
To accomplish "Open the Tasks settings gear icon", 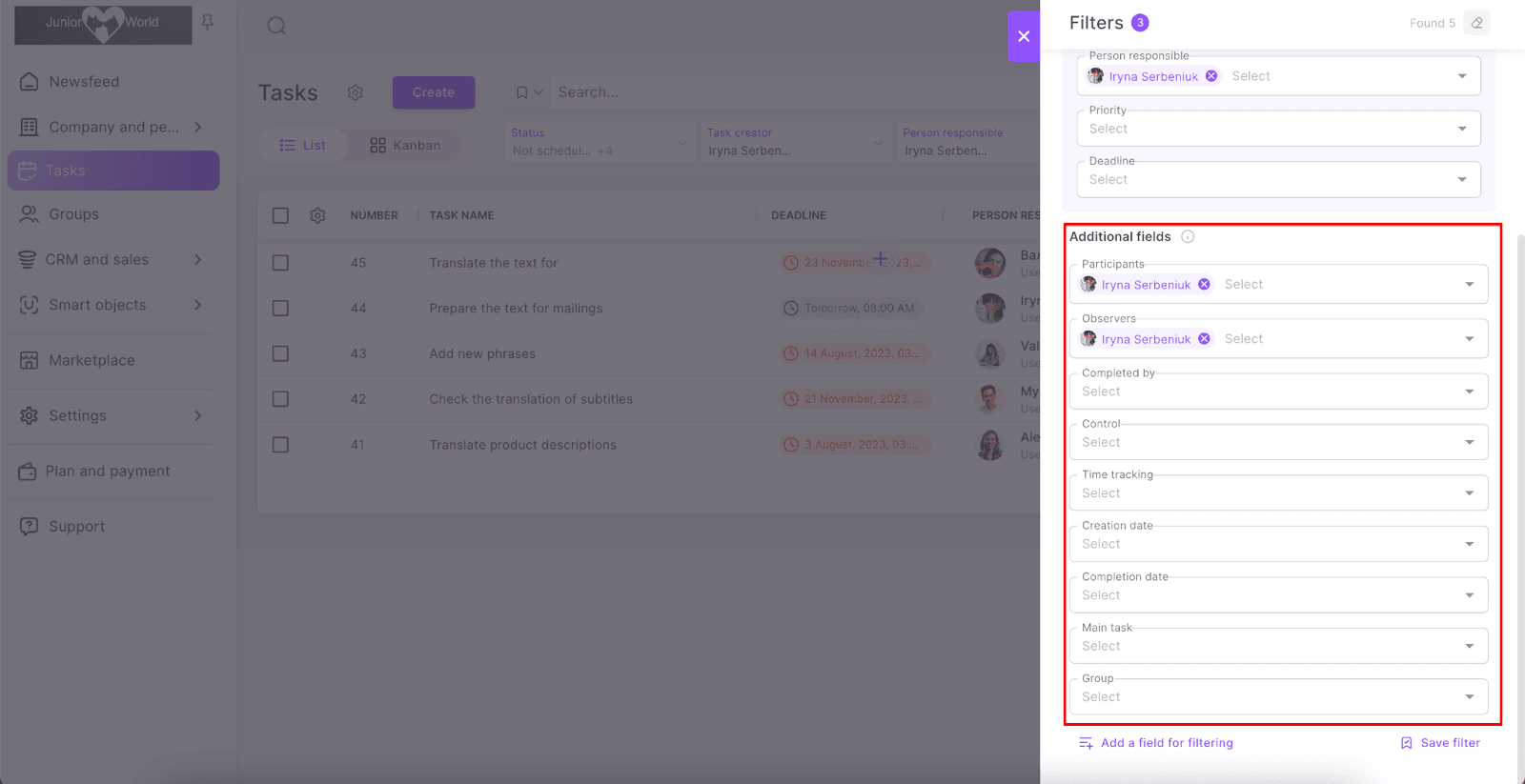I will click(x=356, y=92).
